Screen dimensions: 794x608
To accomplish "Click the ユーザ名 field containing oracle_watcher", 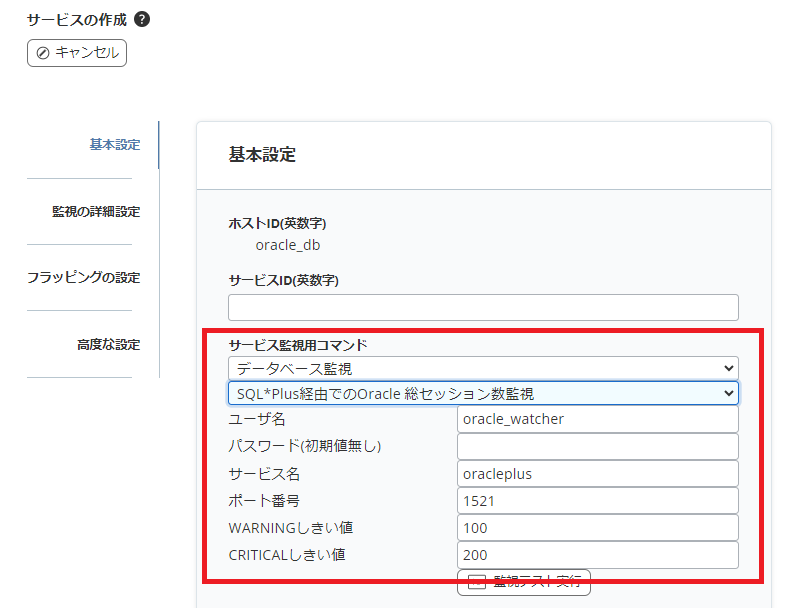I will click(x=597, y=419).
